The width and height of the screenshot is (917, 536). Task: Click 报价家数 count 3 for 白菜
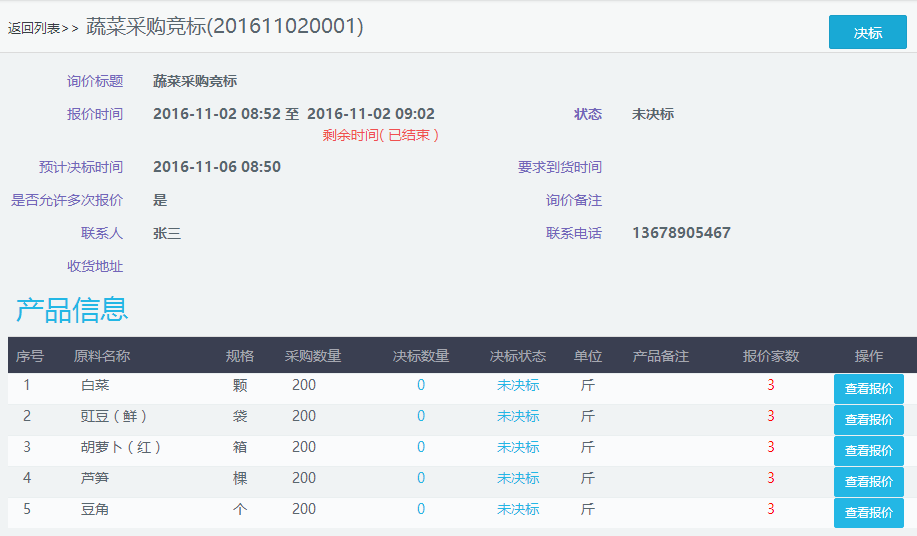[771, 386]
